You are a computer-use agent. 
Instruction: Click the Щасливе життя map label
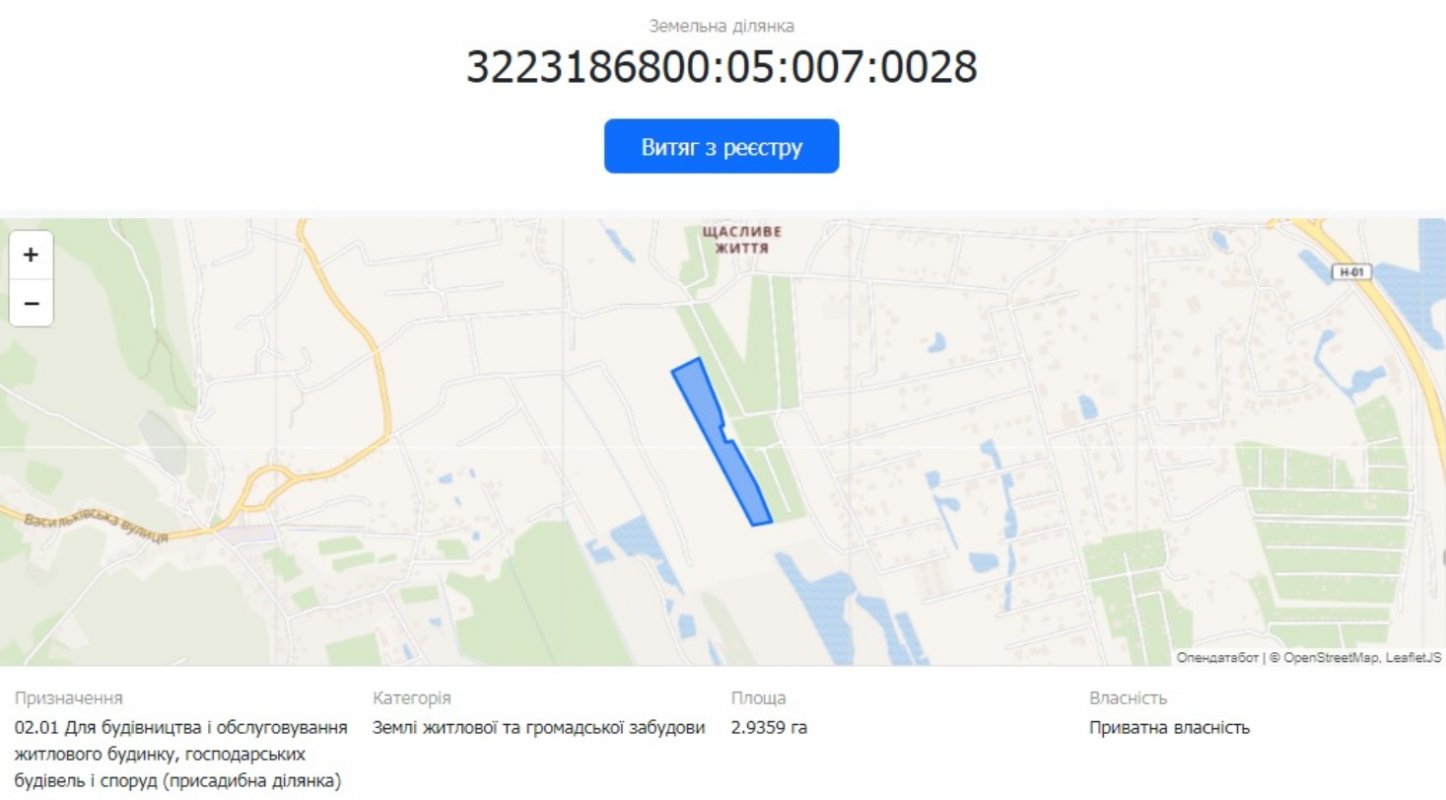tap(742, 239)
